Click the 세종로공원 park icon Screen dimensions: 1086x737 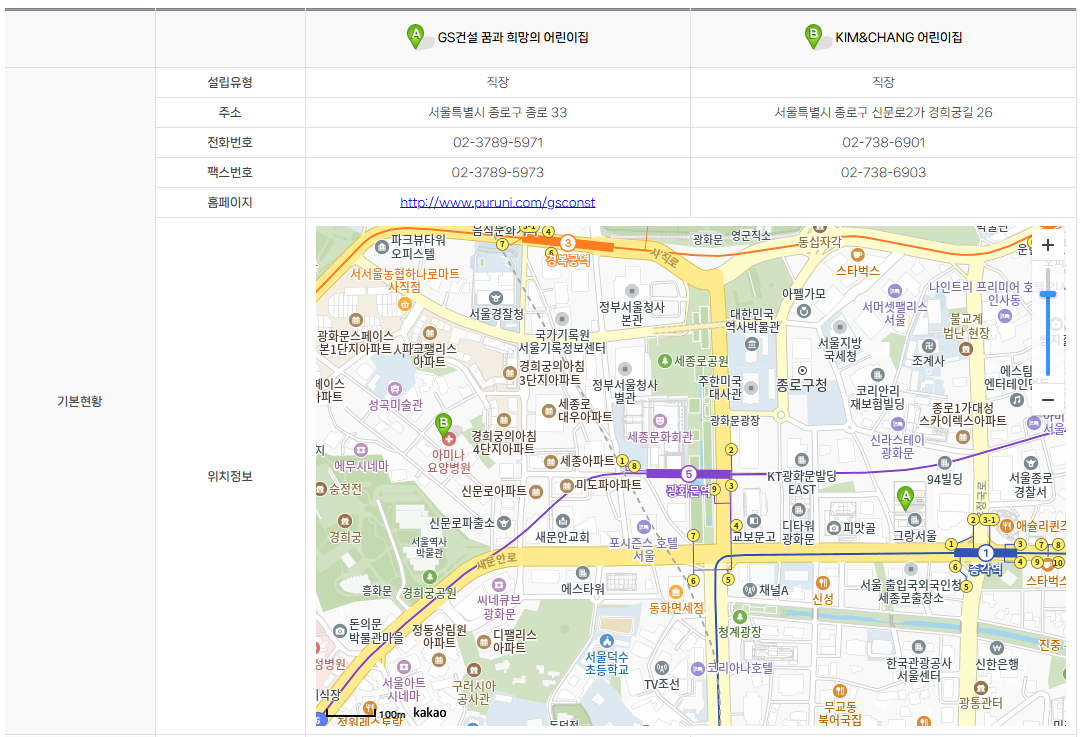tap(665, 361)
